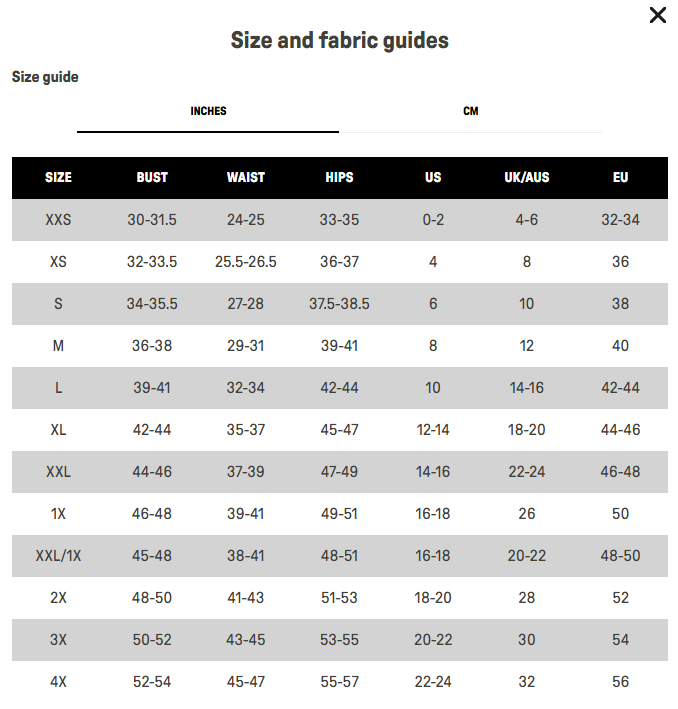This screenshot has width=678, height=709.
Task: Select the 4X size row label
Action: tap(58, 682)
